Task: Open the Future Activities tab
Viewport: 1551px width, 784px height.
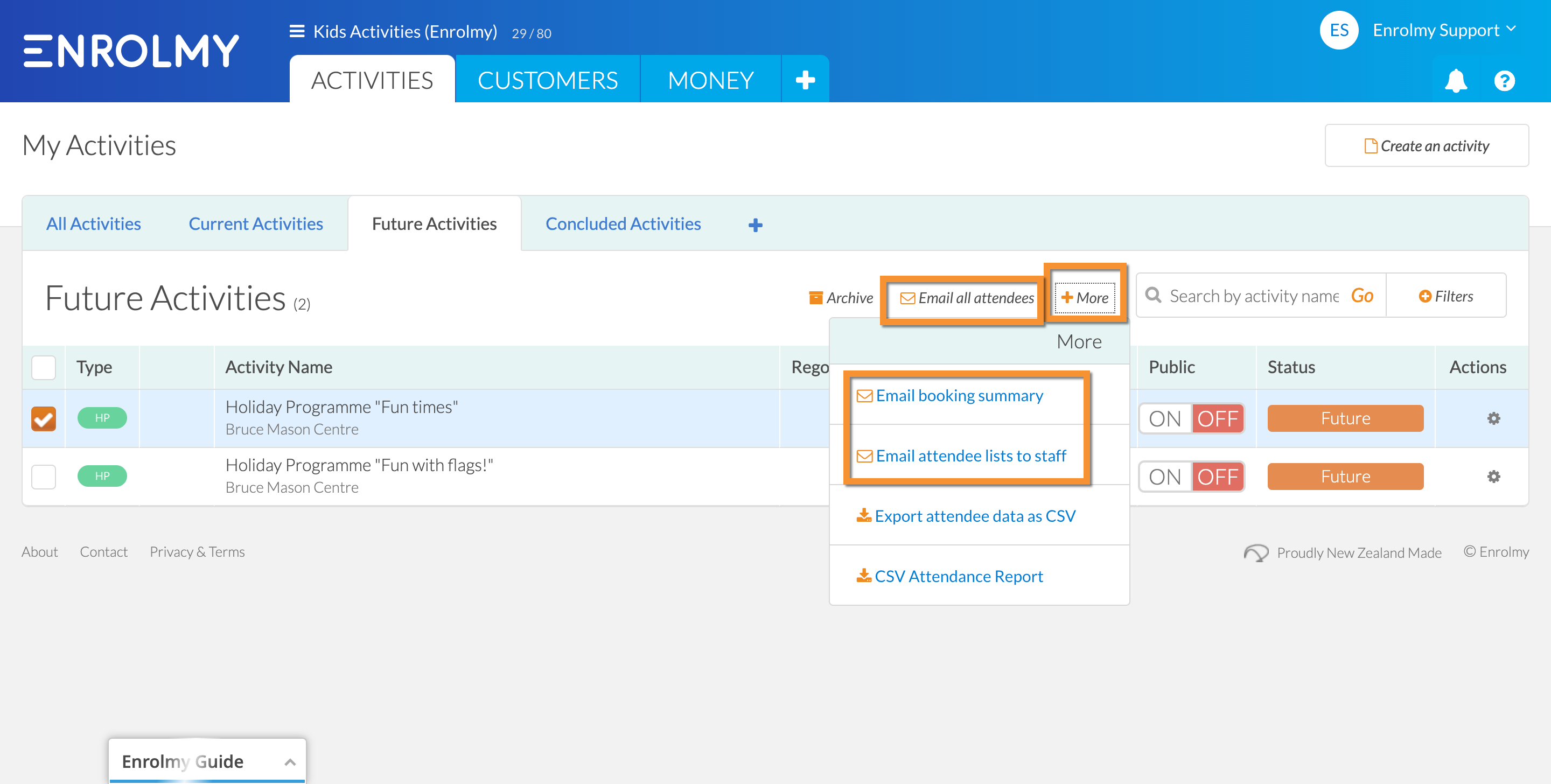Action: [434, 223]
